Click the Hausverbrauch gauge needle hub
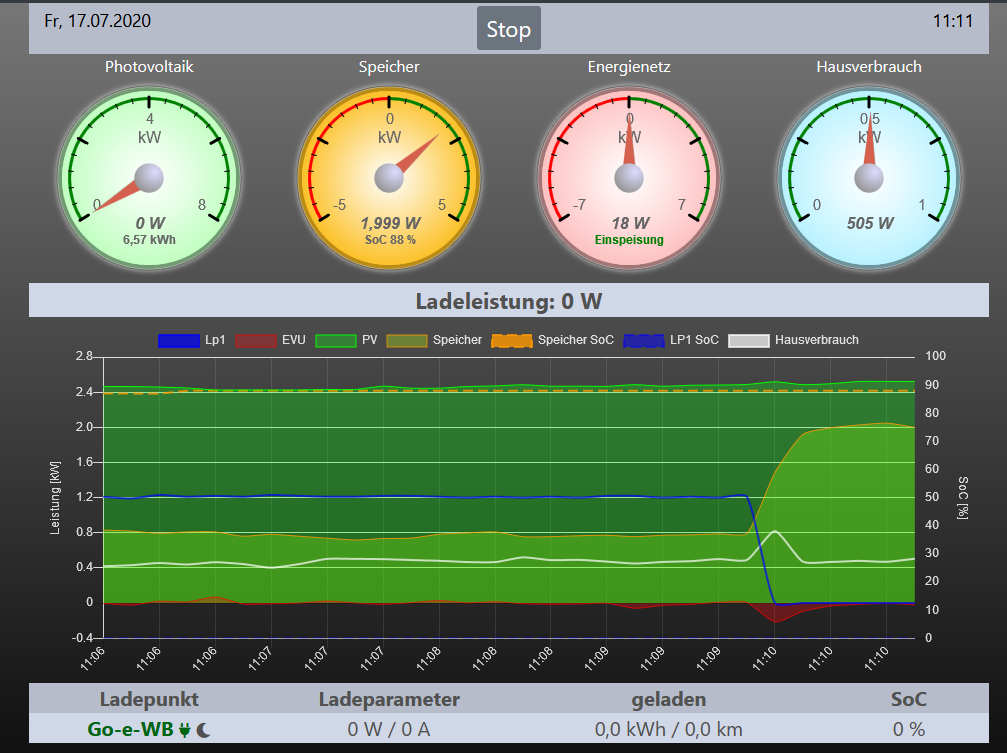 coord(869,178)
